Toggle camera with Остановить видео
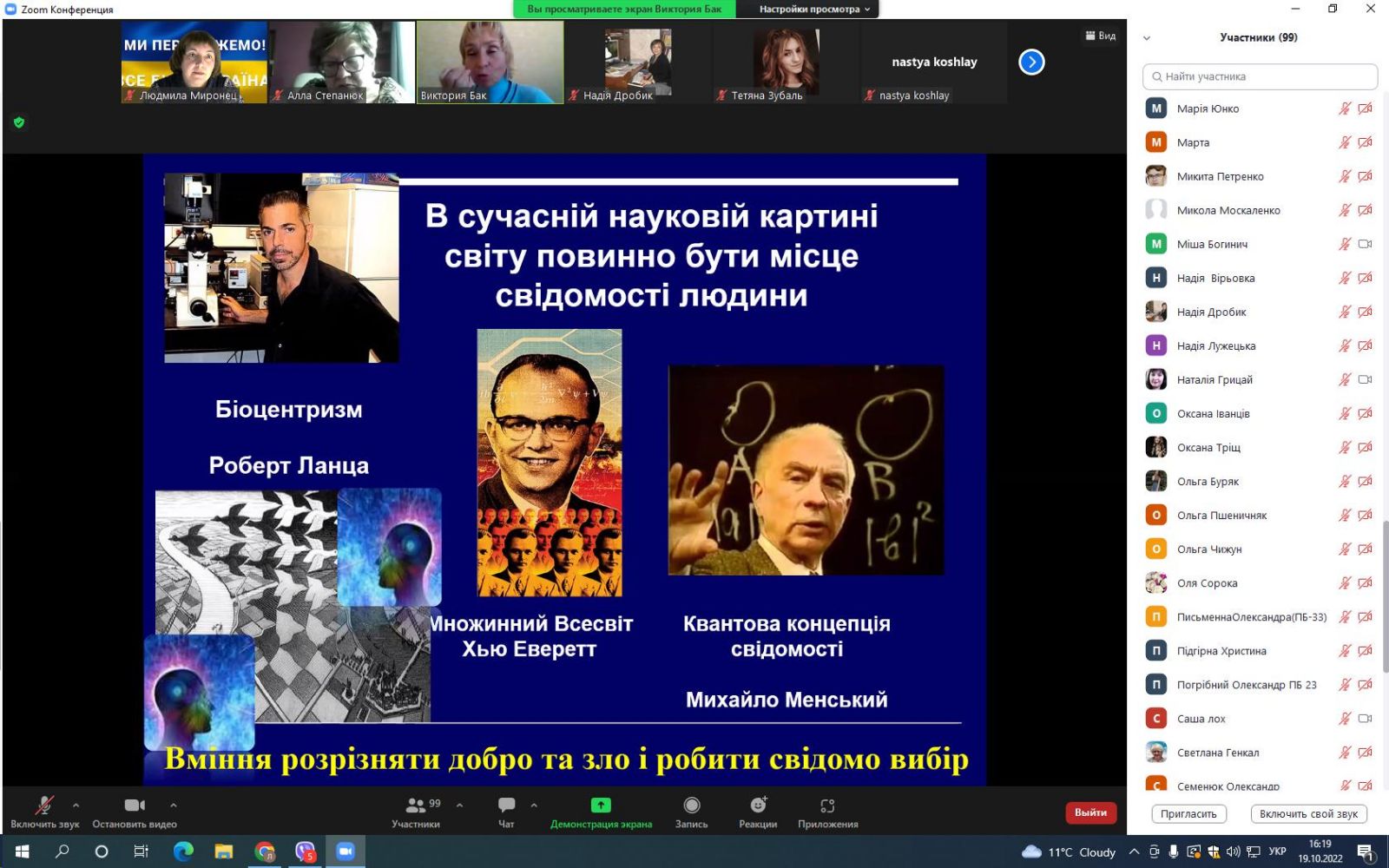The image size is (1389, 868). 135,806
